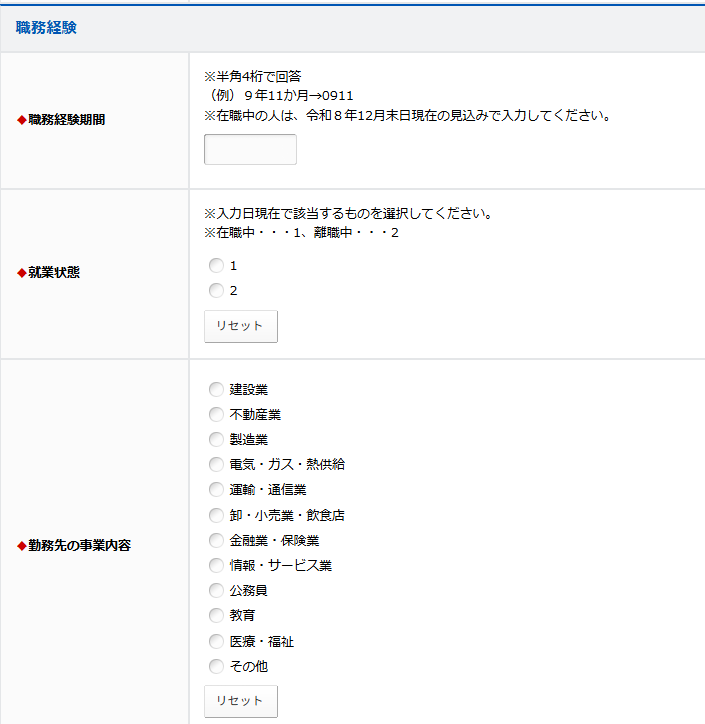
Task: Choose the 建設業 radio button
Action: 216,389
